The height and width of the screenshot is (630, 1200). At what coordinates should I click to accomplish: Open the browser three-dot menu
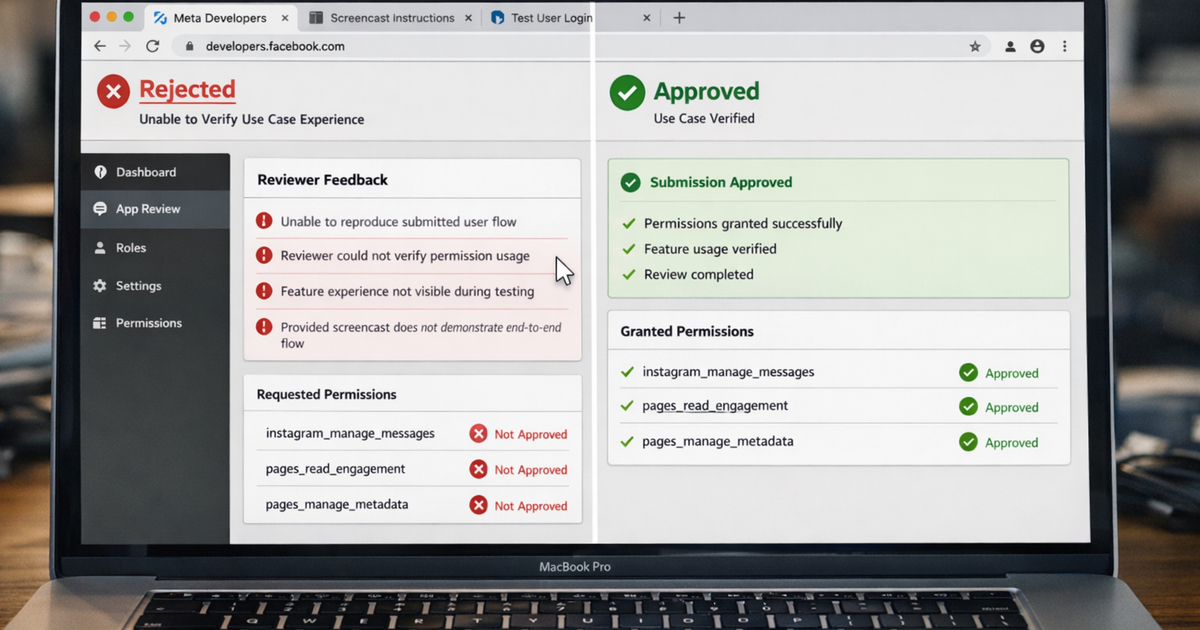tap(1064, 47)
